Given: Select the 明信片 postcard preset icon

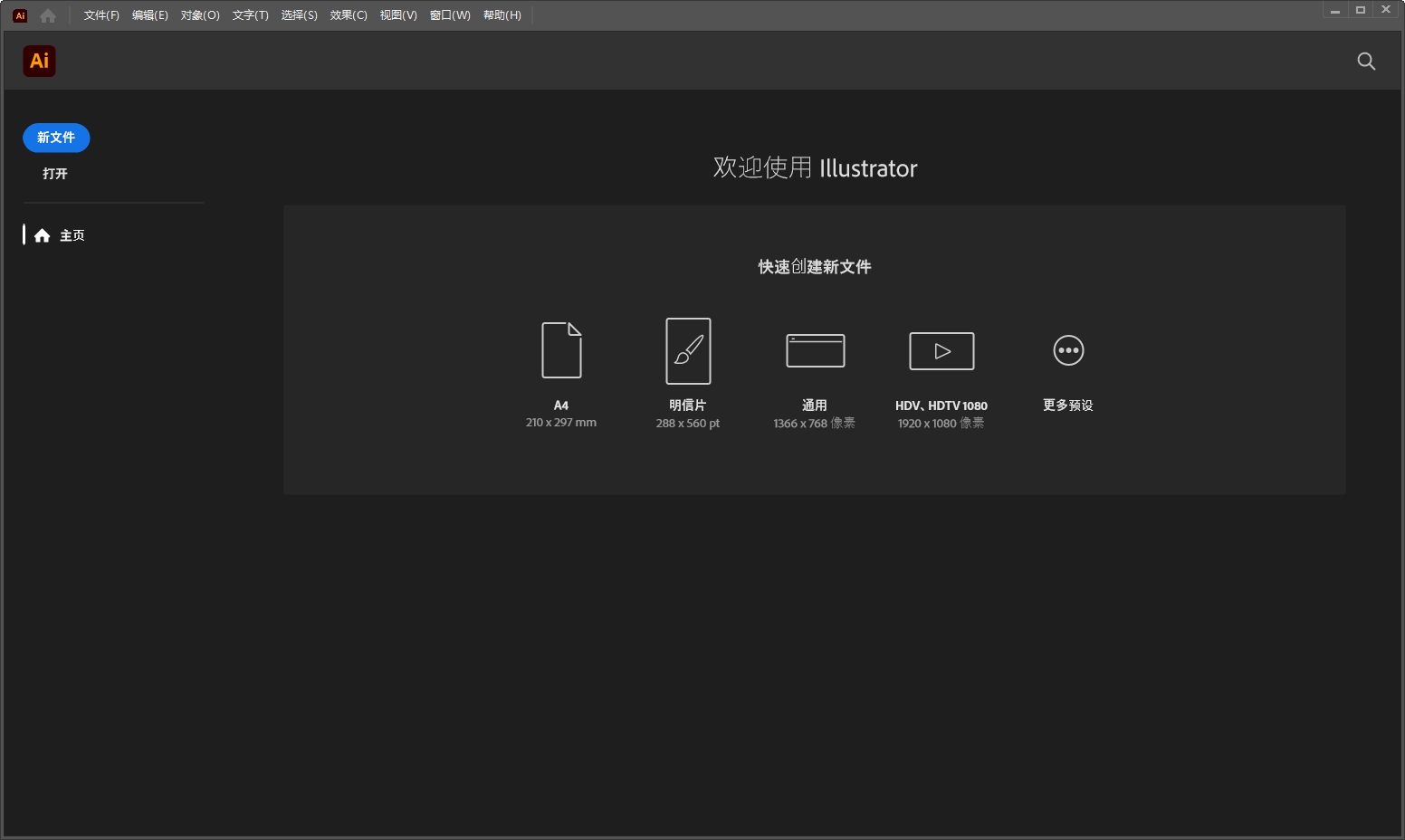Looking at the screenshot, I should 688,351.
